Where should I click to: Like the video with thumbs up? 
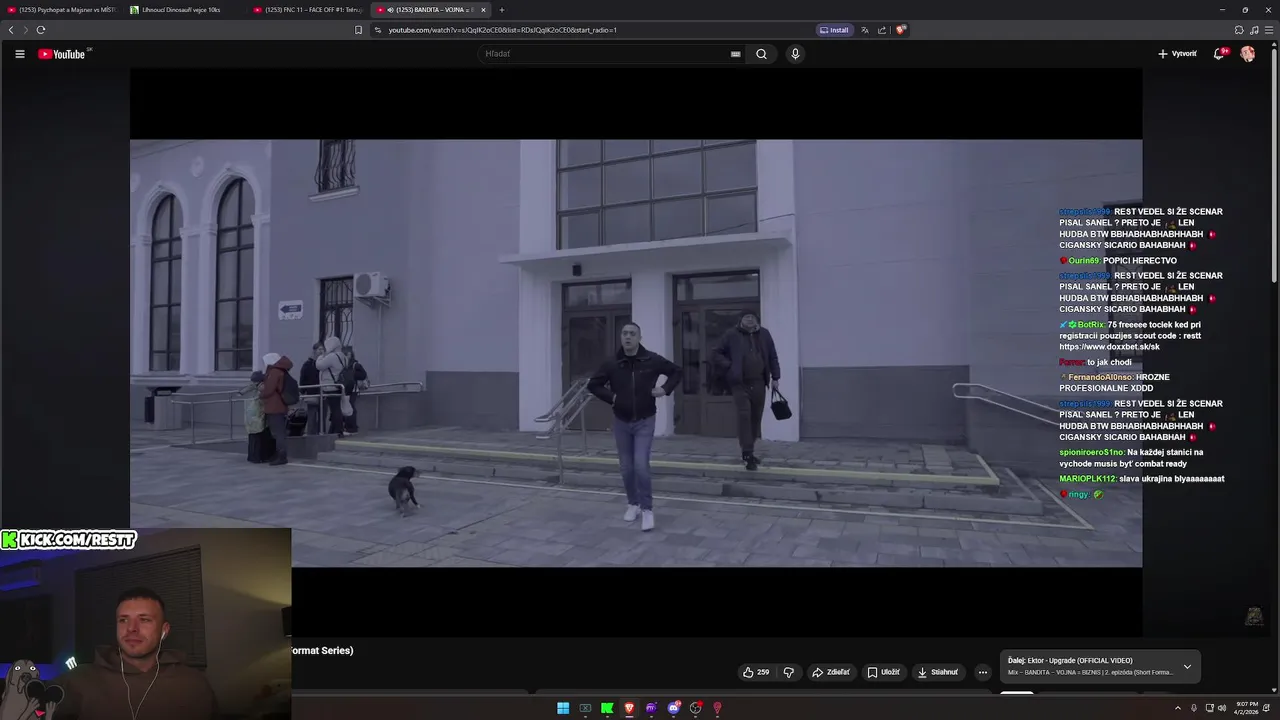coord(756,672)
